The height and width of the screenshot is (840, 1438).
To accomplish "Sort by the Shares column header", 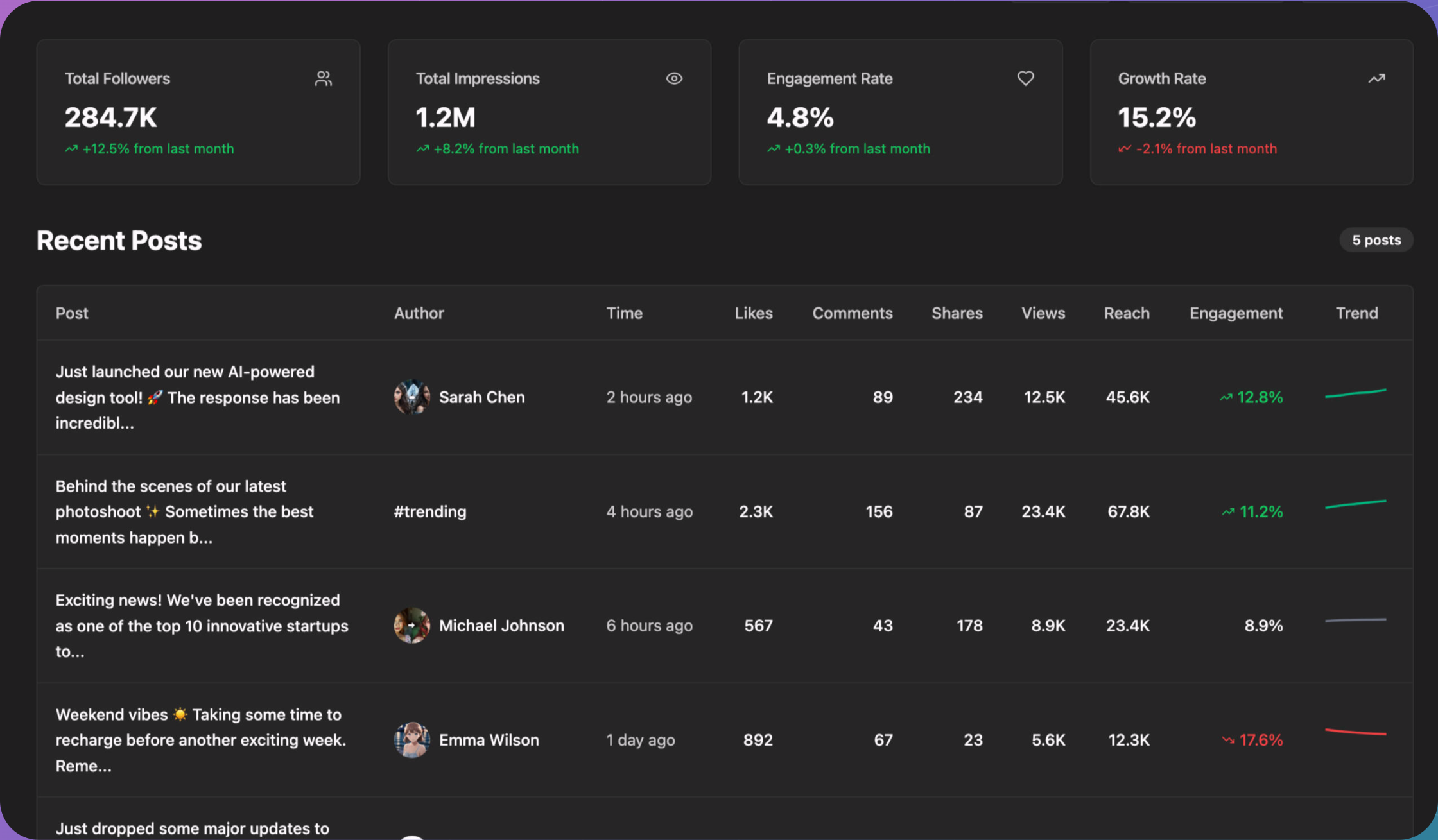I will 957,313.
